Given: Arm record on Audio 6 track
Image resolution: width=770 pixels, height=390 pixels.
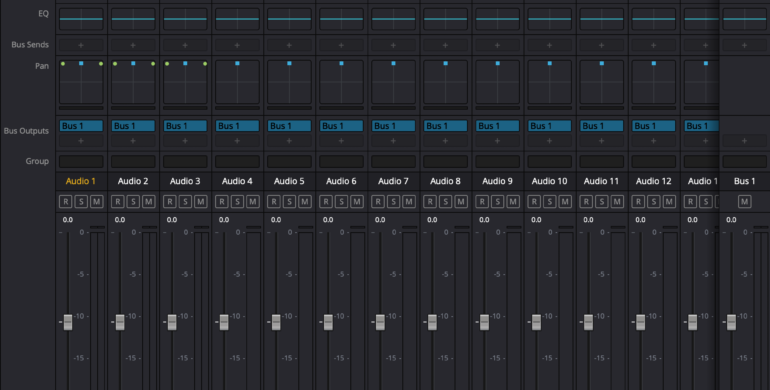Looking at the screenshot, I should tap(326, 201).
